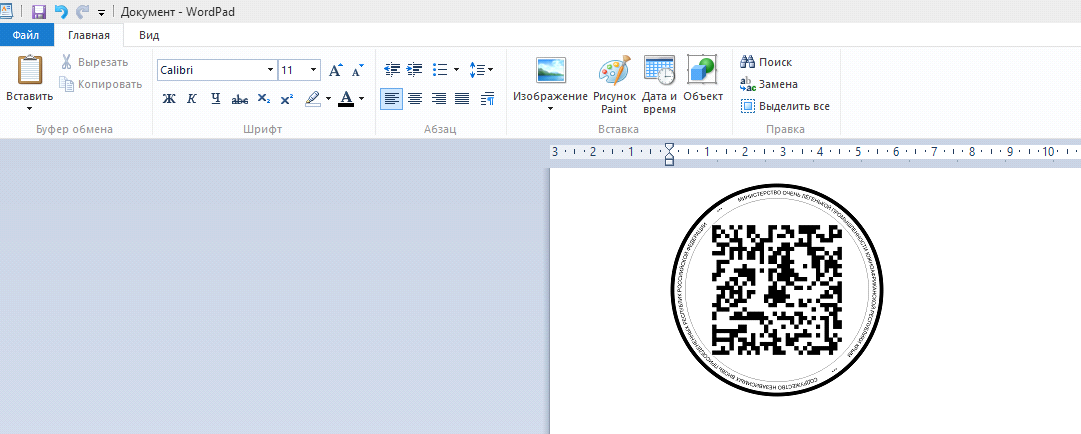Click Поиск to find text

[x=766, y=62]
